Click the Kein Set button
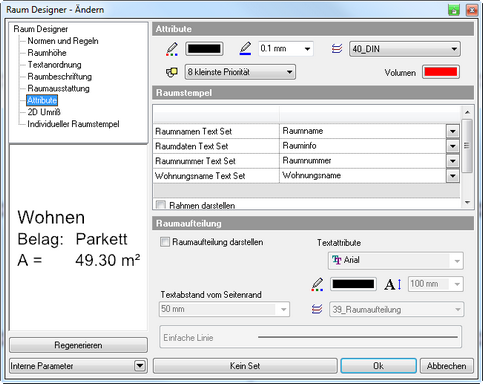The image size is (483, 384). click(x=245, y=366)
